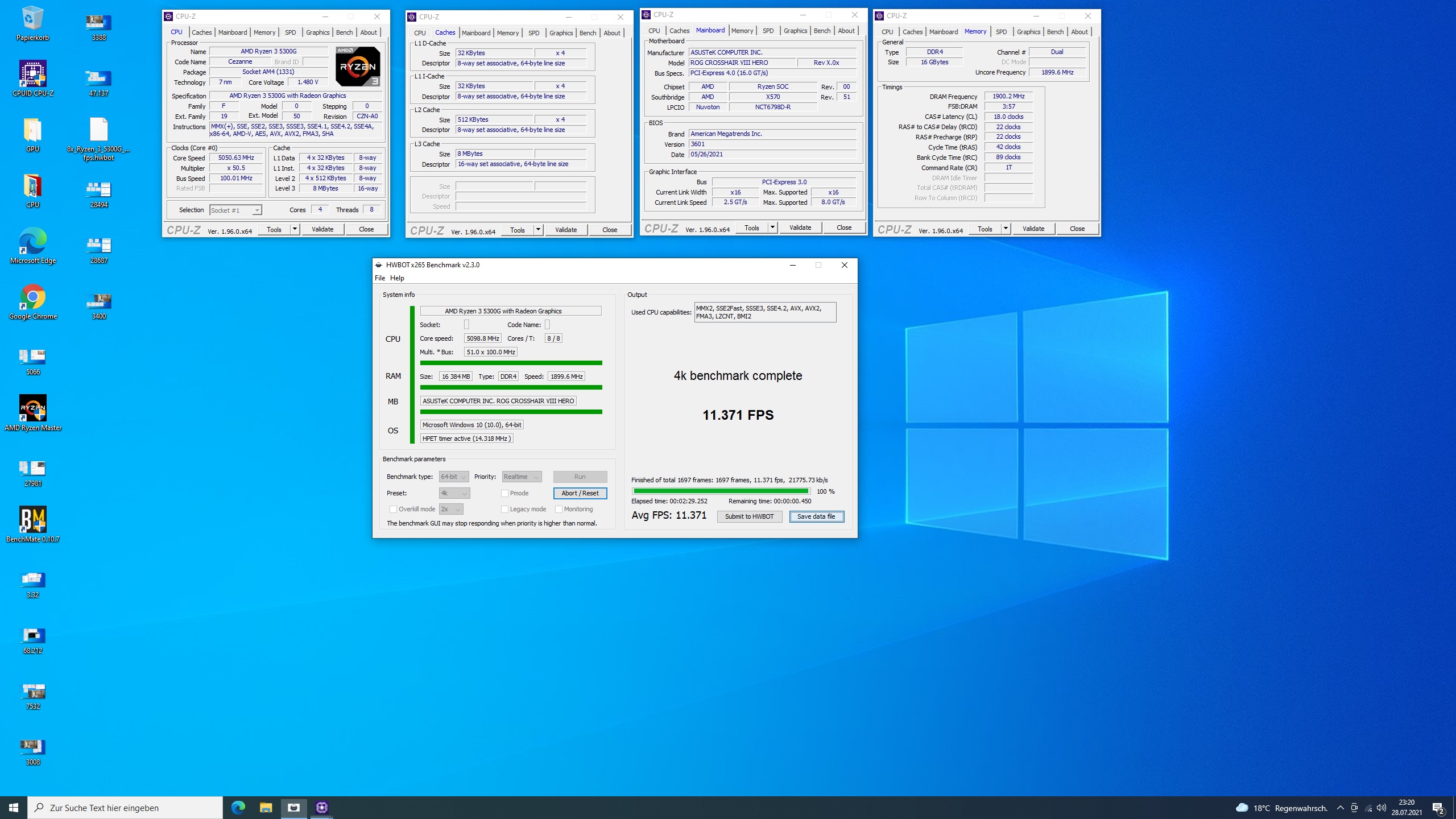Viewport: 1456px width, 819px height.
Task: Enable the Pmode checkbox
Action: pyautogui.click(x=504, y=493)
